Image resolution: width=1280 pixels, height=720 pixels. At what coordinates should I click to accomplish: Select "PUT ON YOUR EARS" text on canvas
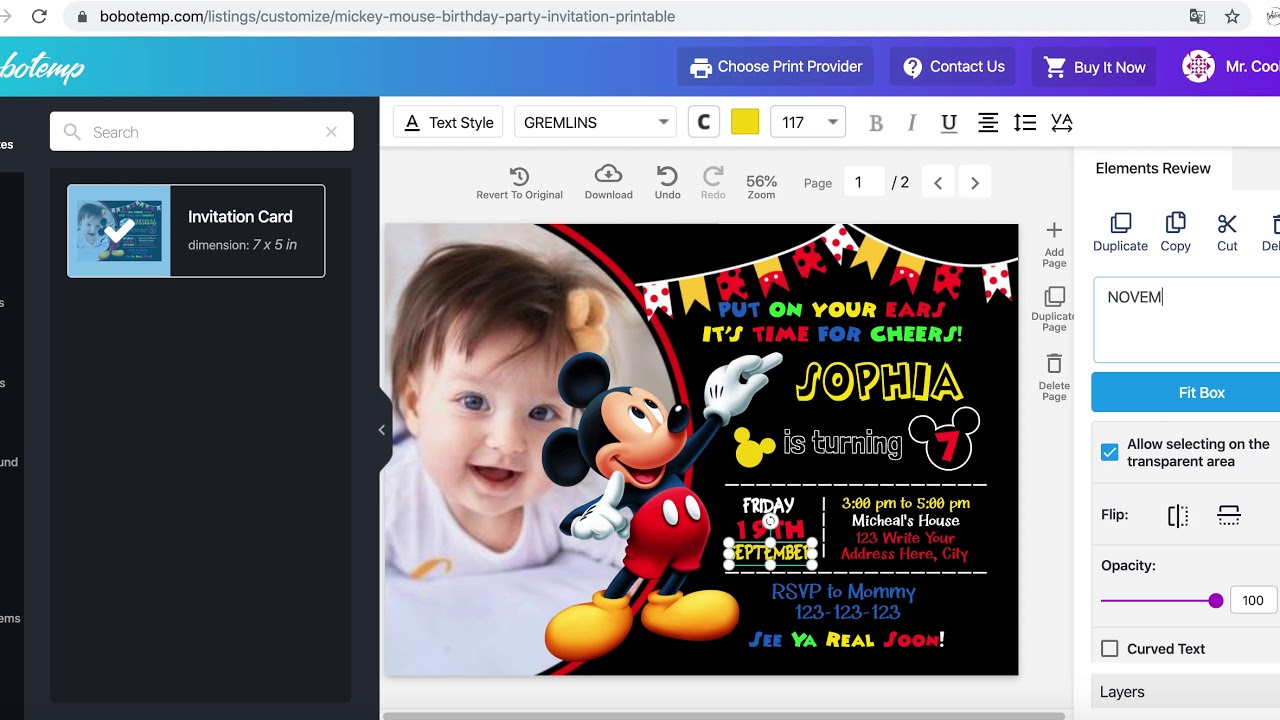(831, 309)
